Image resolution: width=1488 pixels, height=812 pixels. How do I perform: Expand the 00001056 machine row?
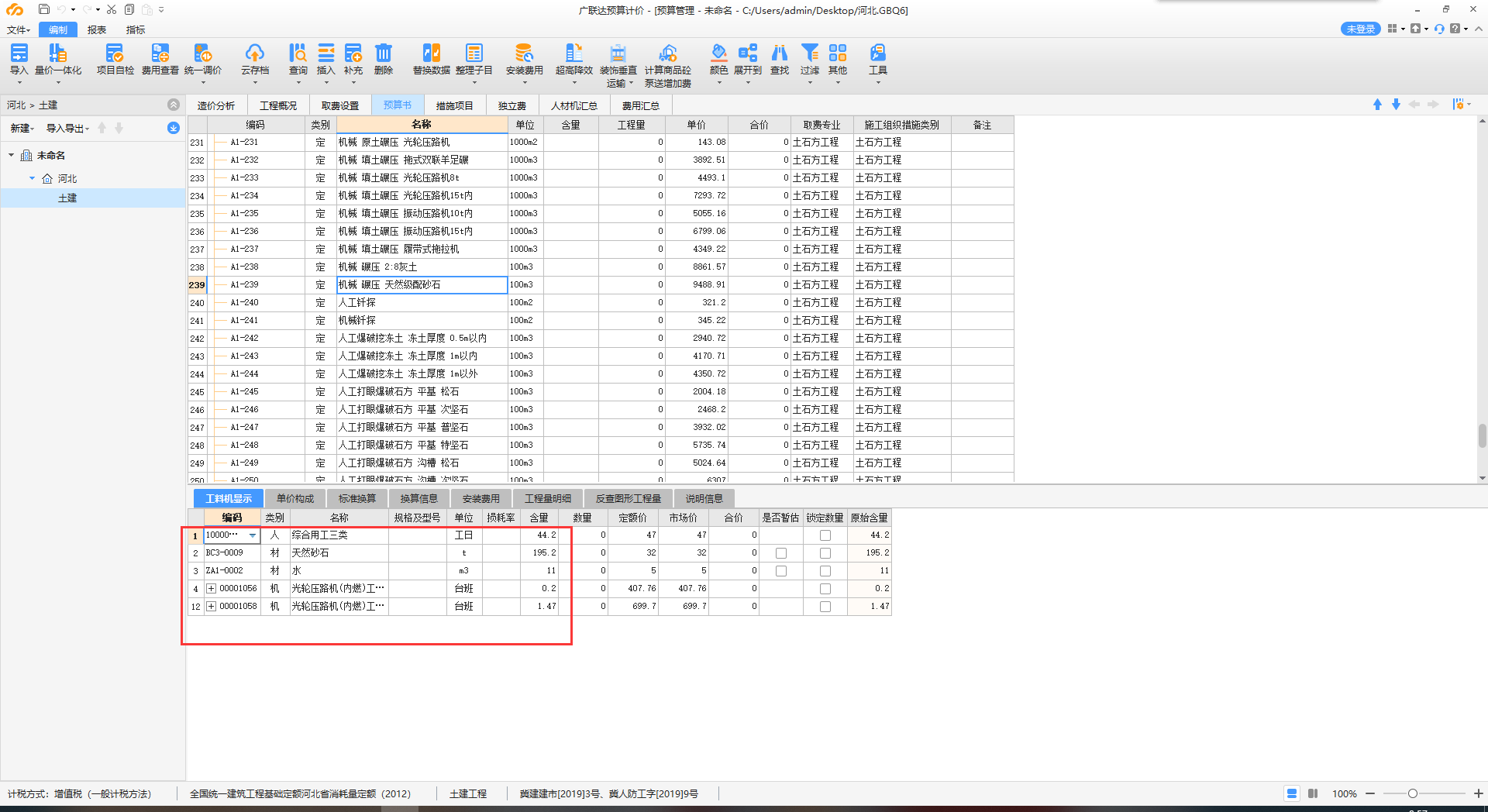coord(211,589)
